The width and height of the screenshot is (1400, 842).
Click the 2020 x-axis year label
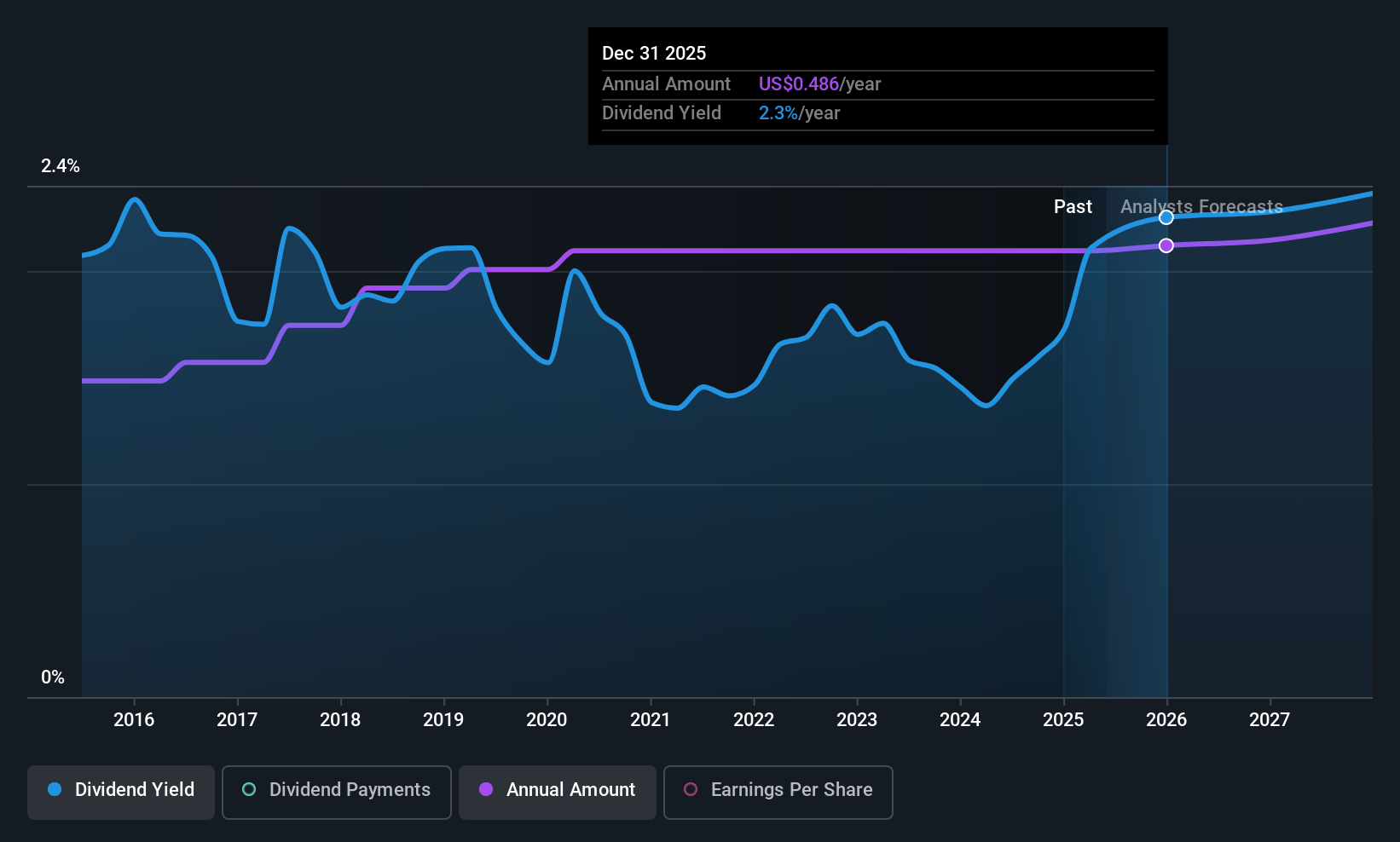coord(547,719)
